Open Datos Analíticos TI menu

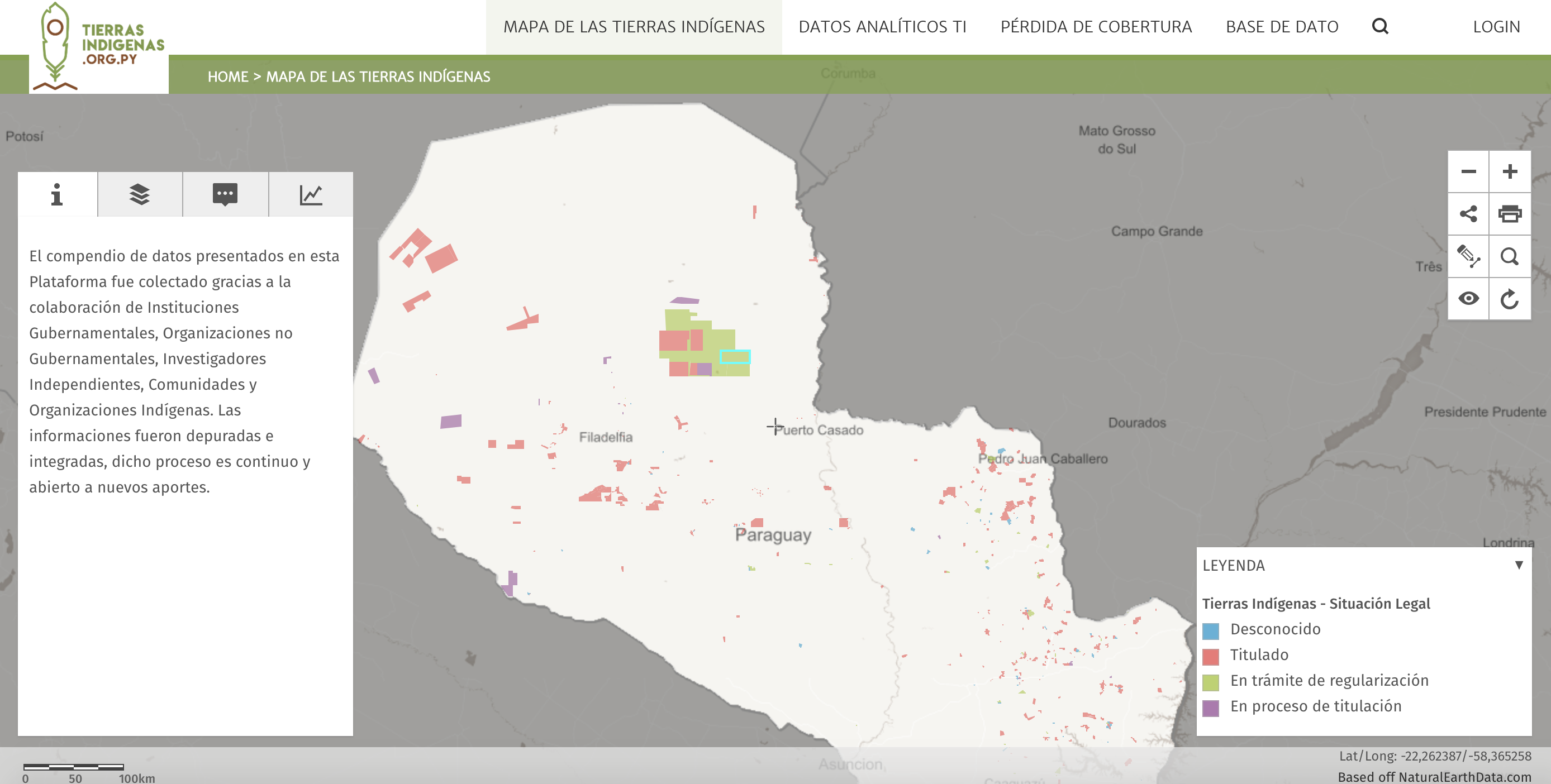882,27
